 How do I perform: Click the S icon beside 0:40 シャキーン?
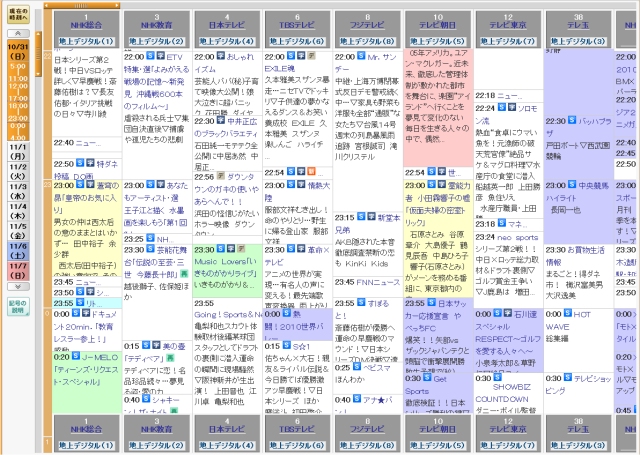[146, 399]
